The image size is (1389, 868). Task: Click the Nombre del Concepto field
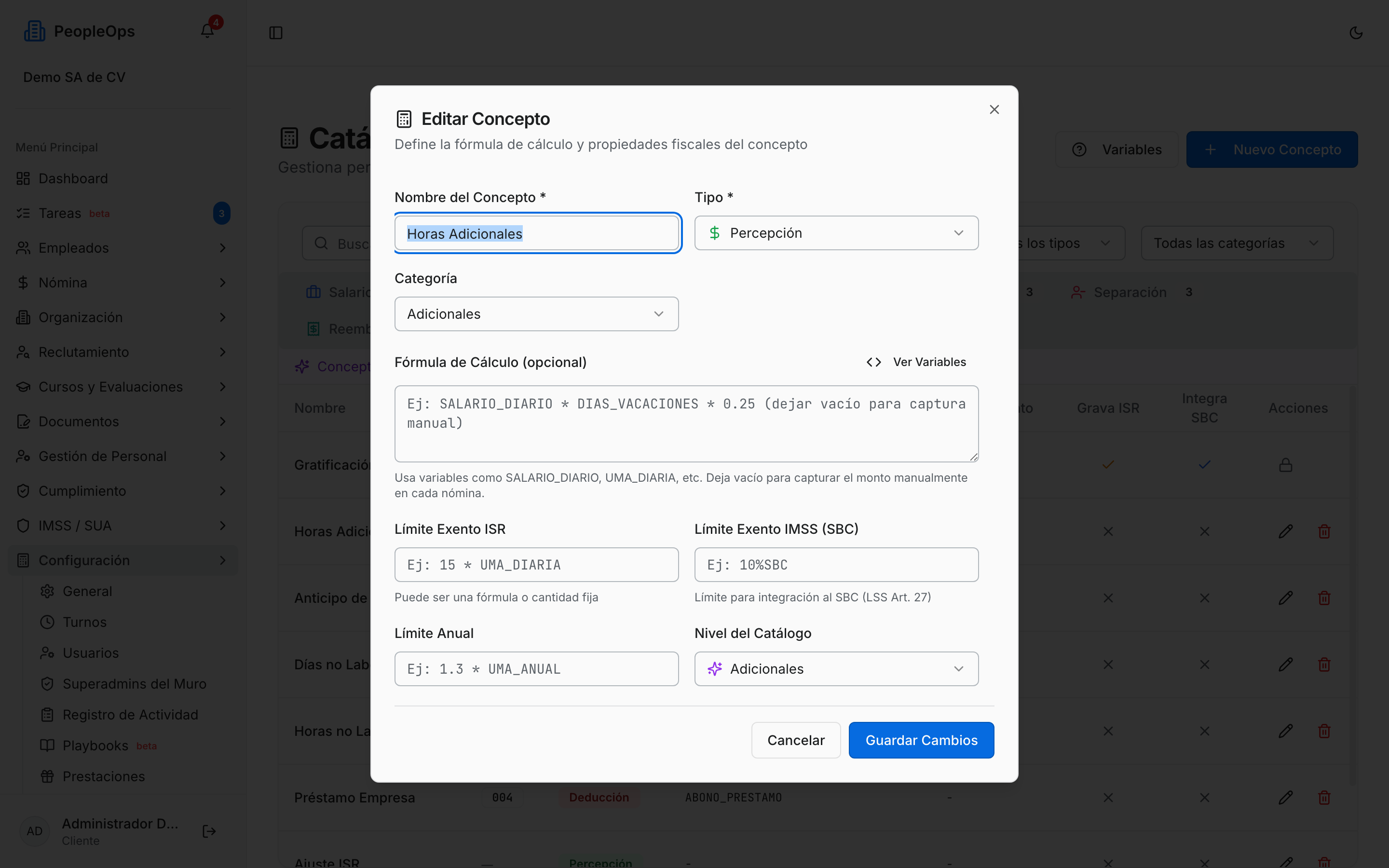point(537,233)
